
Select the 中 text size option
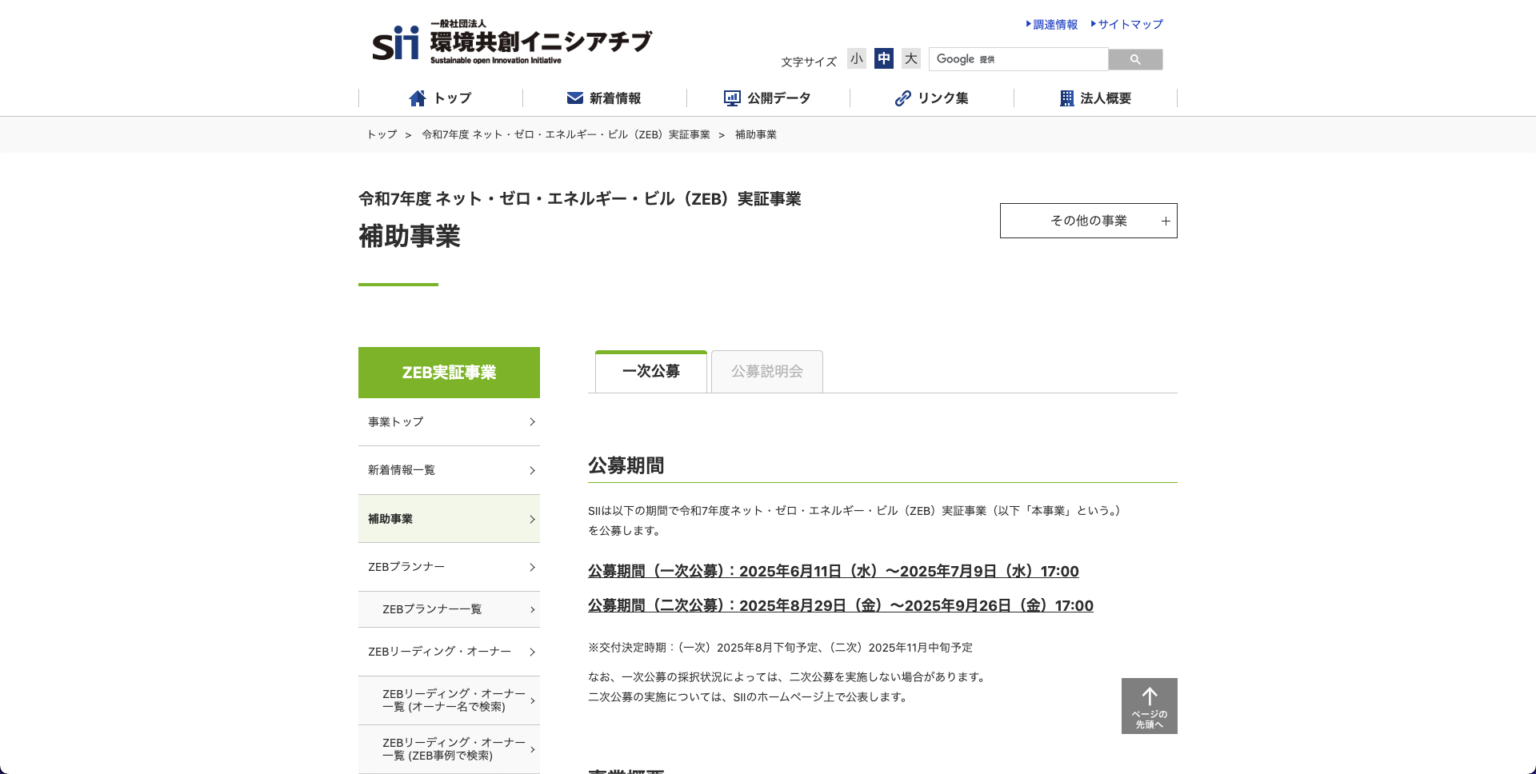[x=883, y=59]
